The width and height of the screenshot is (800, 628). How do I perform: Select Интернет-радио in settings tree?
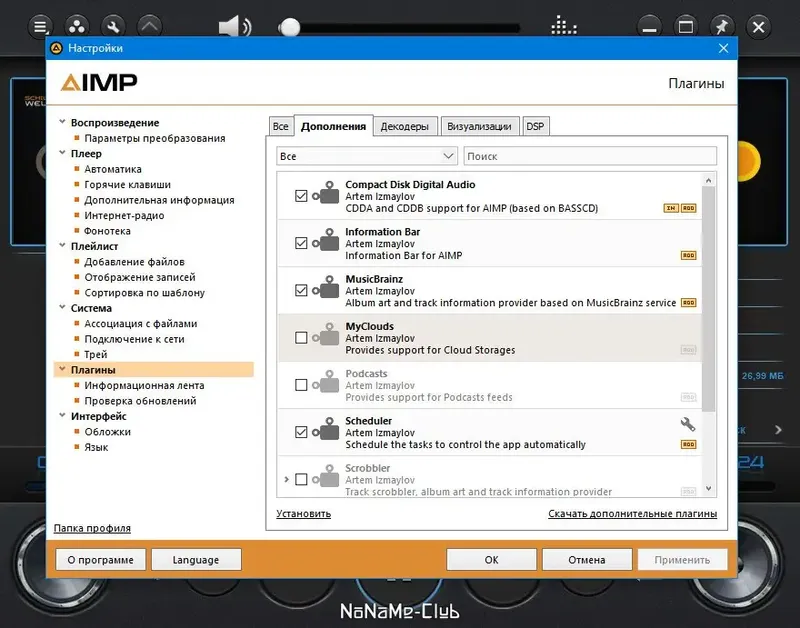(124, 215)
